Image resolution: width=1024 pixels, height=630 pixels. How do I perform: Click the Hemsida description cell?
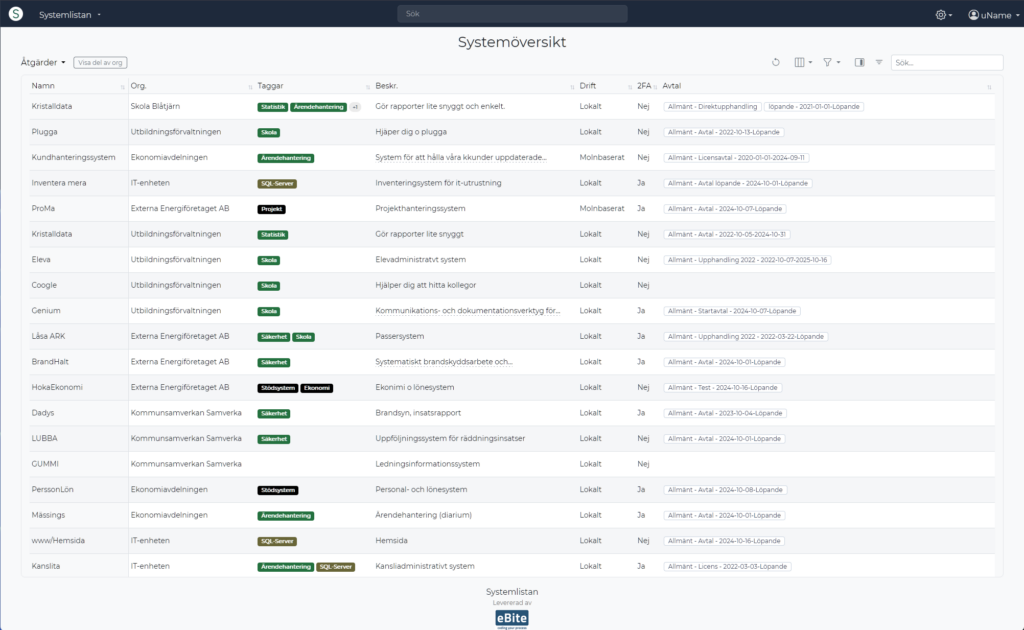pyautogui.click(x=391, y=541)
